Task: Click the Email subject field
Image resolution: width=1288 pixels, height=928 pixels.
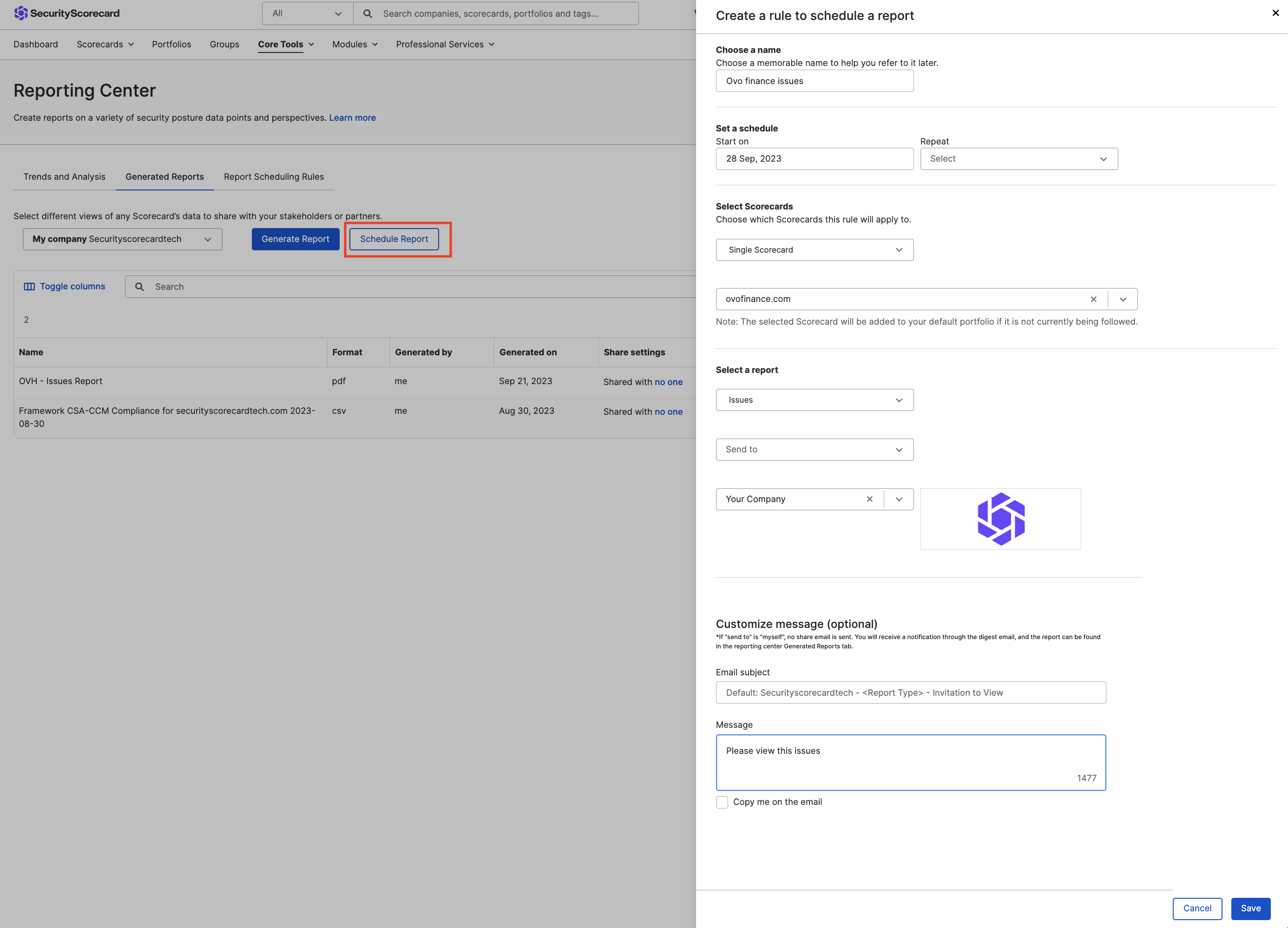Action: point(911,693)
